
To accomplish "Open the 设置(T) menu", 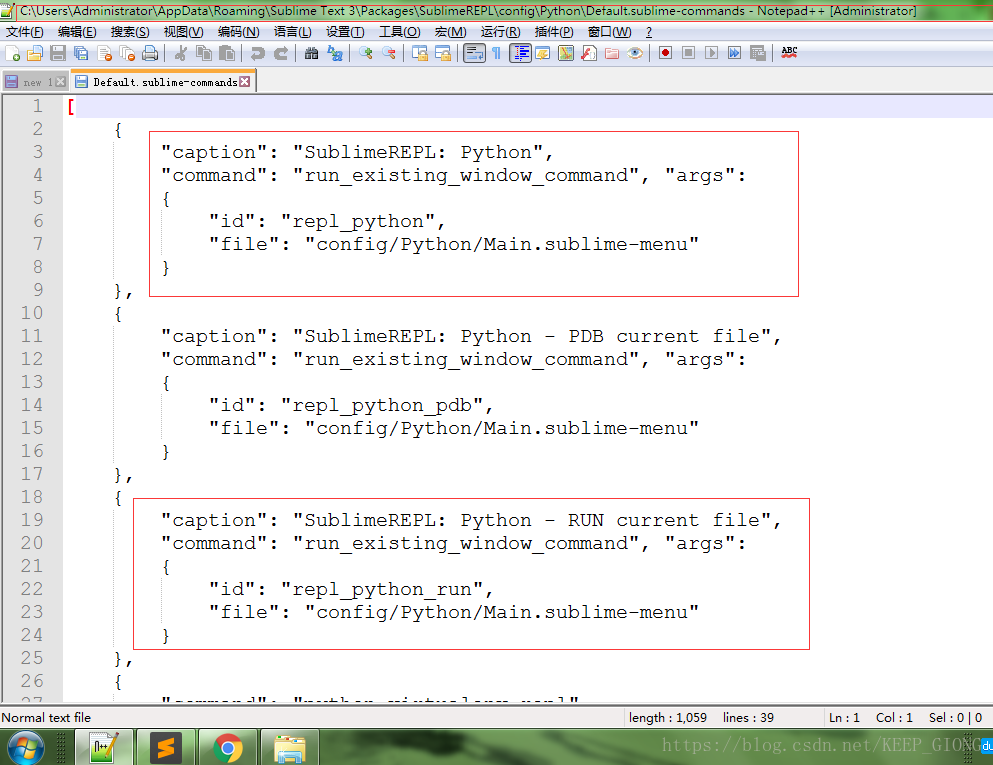I will [345, 32].
